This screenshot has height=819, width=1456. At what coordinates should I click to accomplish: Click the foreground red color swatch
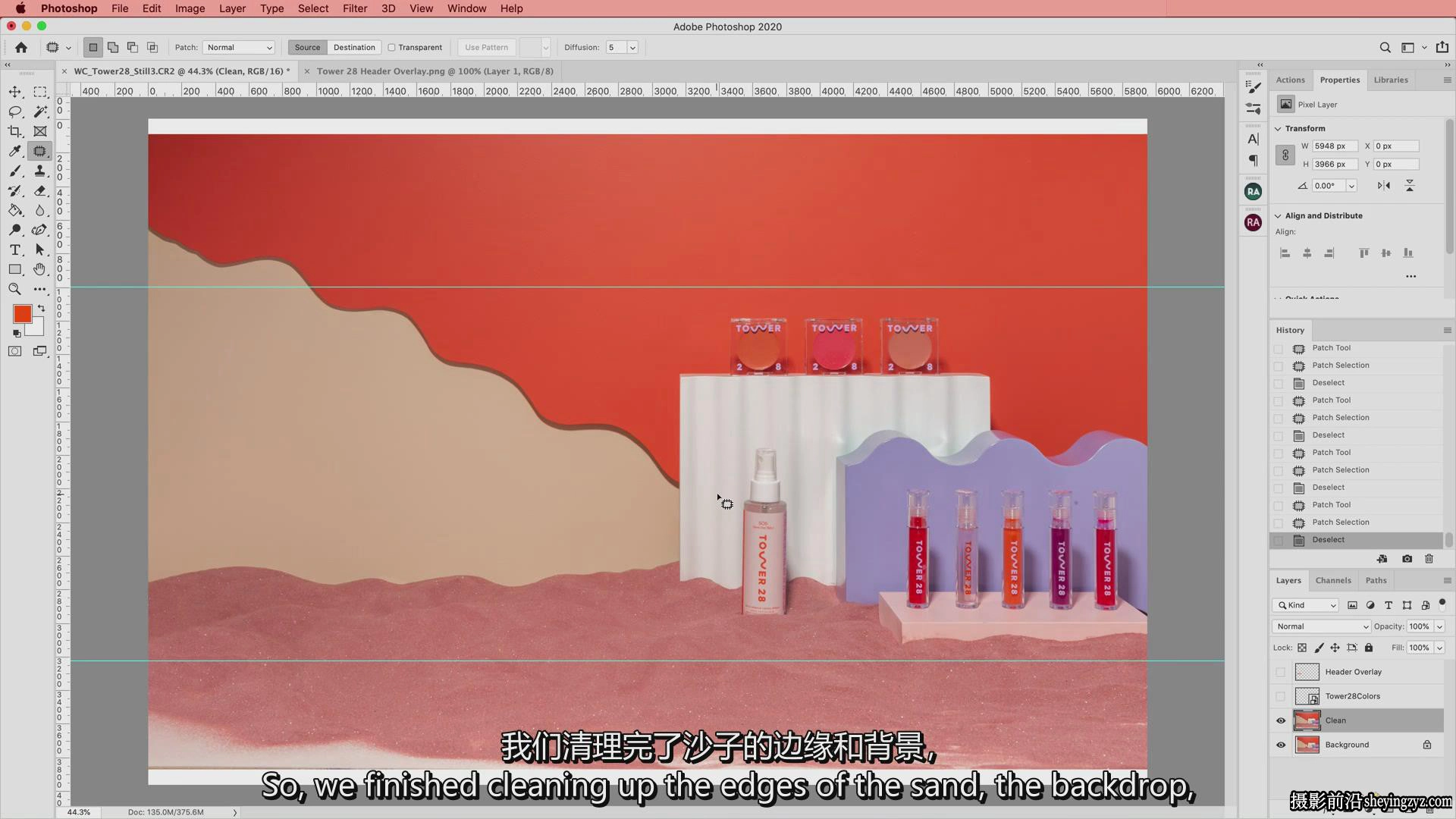(x=22, y=314)
